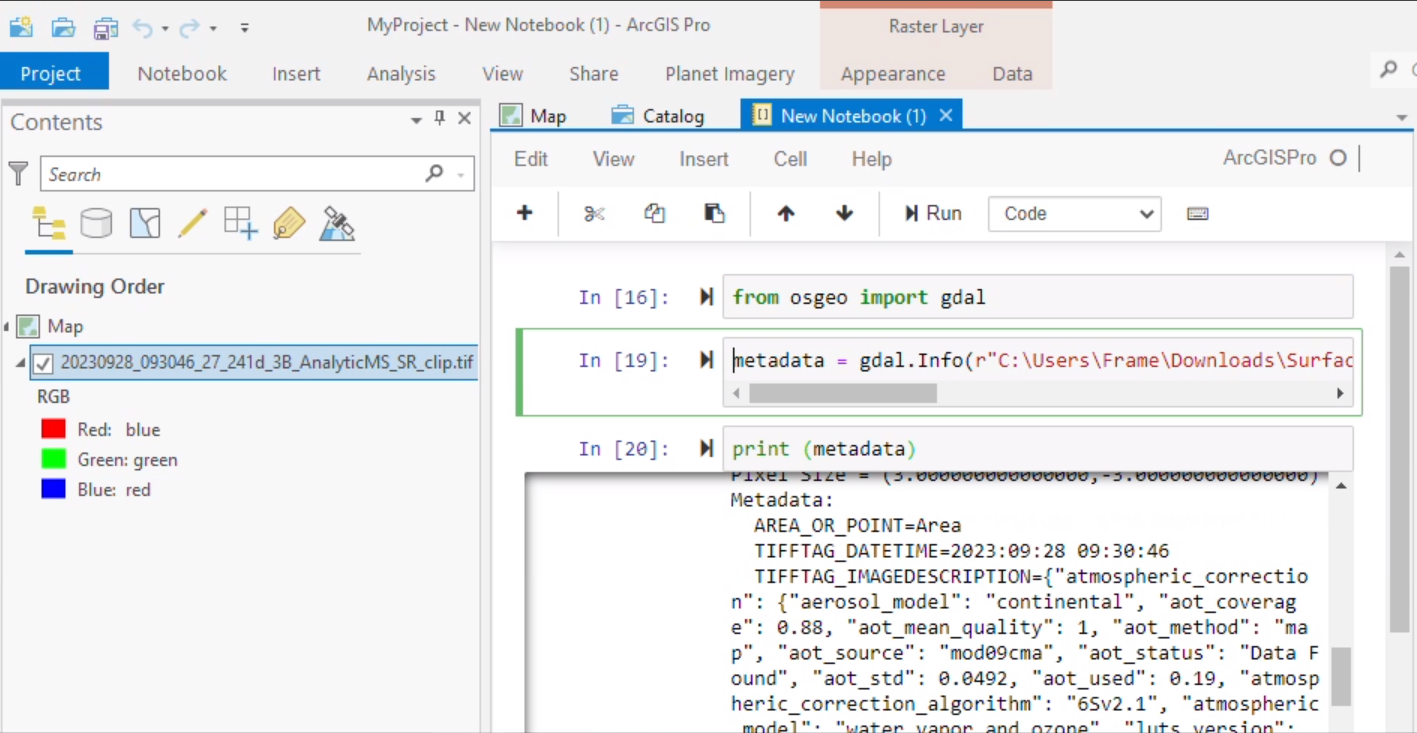Open command palette keyboard icon
This screenshot has width=1417, height=733.
pyautogui.click(x=1198, y=213)
